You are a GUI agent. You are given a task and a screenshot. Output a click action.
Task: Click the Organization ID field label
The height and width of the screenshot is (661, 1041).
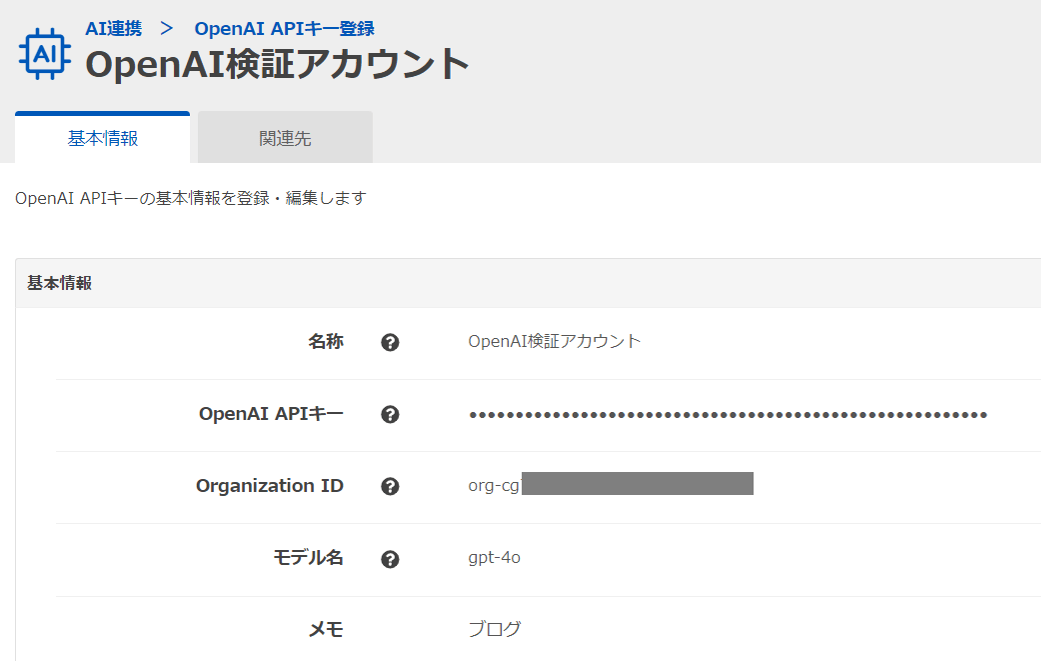coord(270,486)
